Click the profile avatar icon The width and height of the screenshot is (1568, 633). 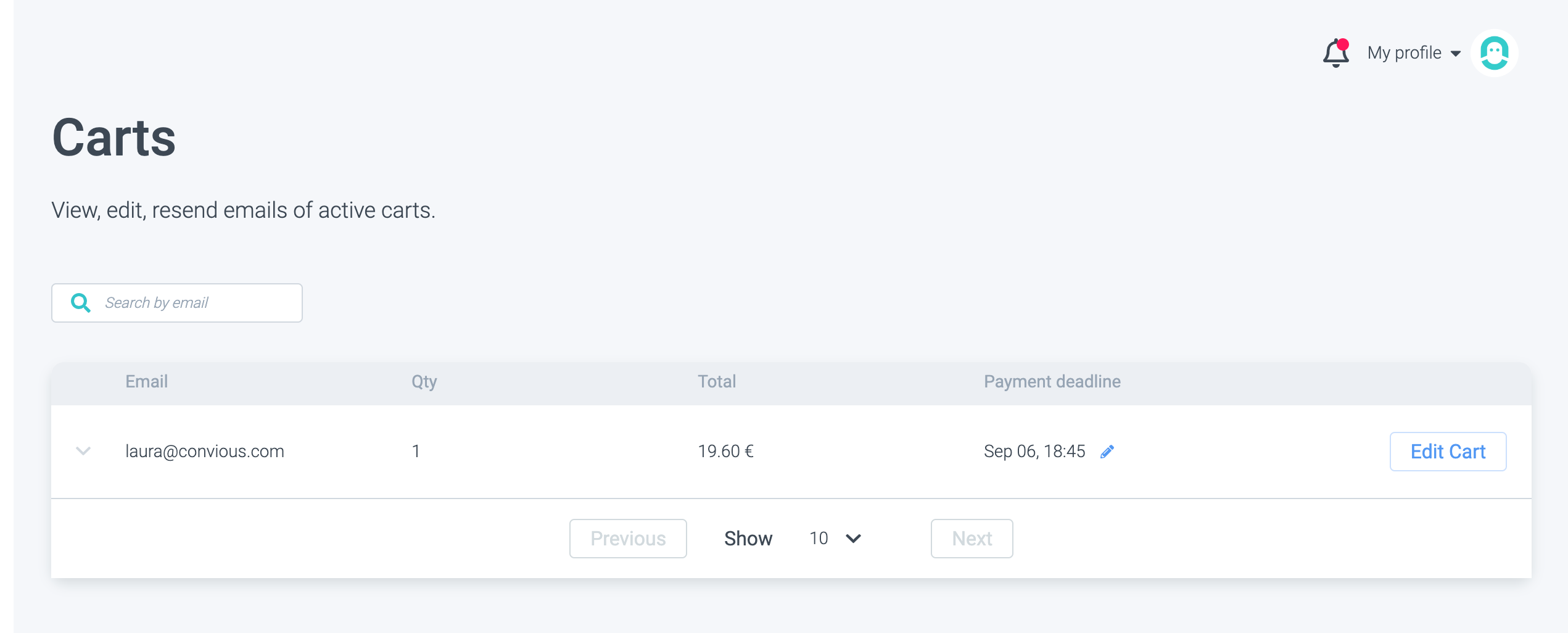click(x=1494, y=54)
